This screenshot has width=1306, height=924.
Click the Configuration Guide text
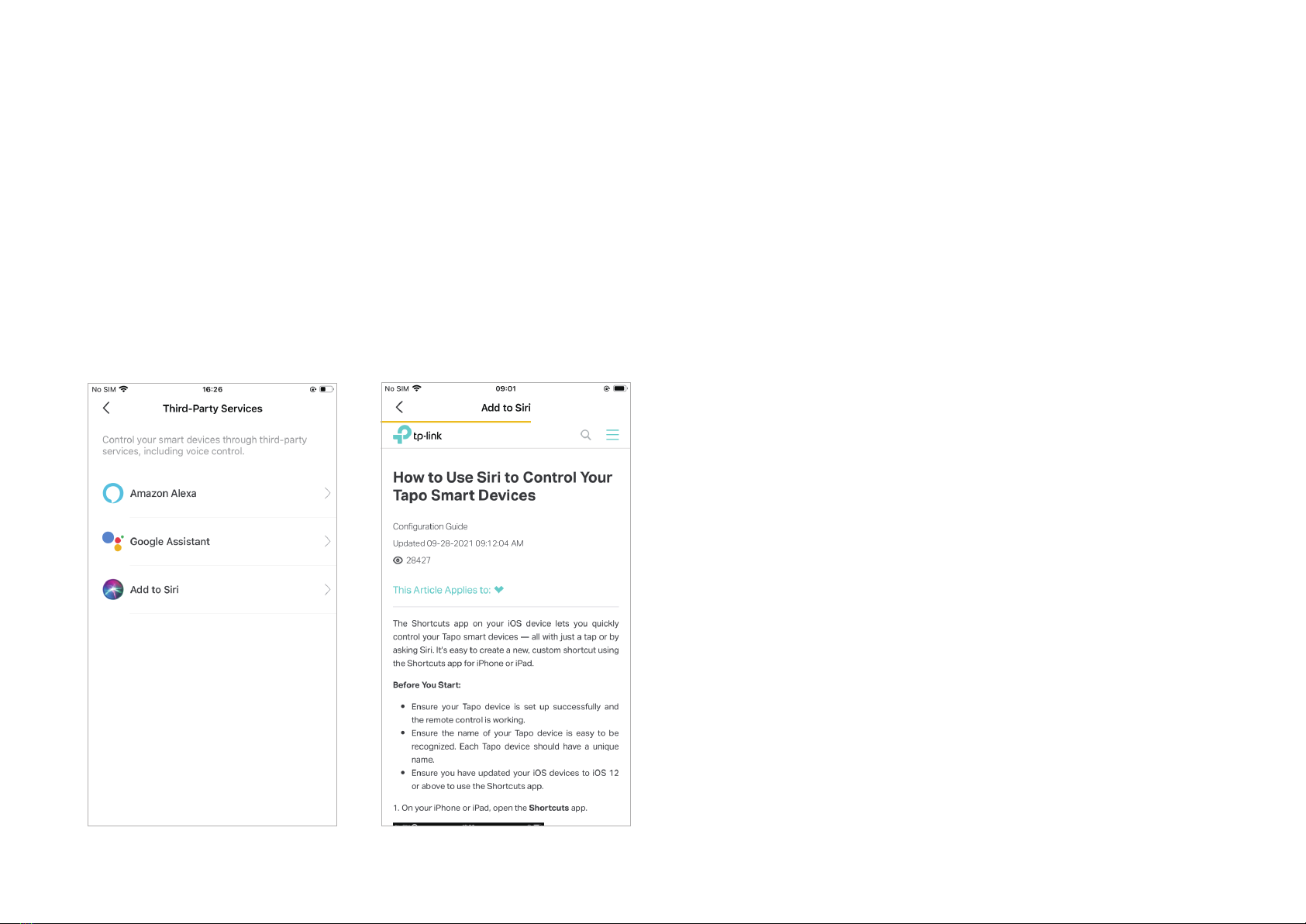(x=430, y=526)
